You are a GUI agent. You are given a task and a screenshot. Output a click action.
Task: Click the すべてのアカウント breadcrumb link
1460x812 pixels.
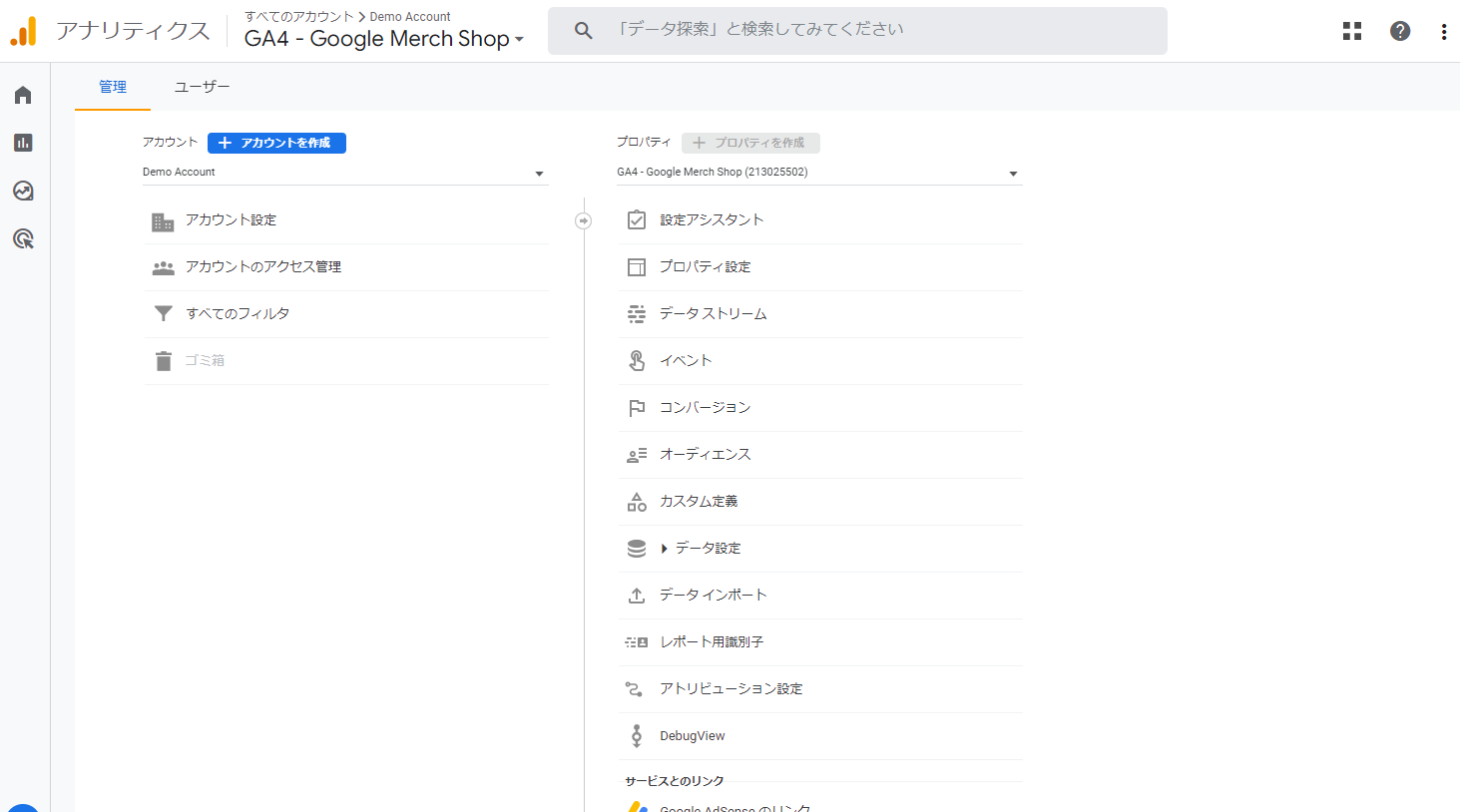tap(299, 17)
